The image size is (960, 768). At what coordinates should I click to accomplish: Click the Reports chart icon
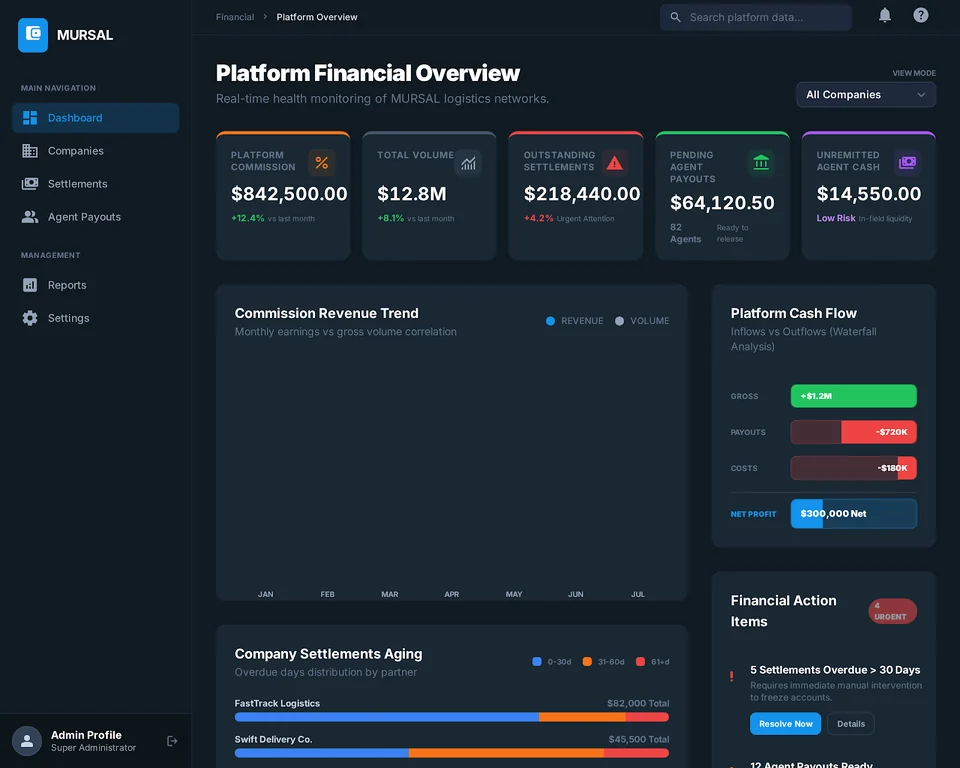pos(30,285)
